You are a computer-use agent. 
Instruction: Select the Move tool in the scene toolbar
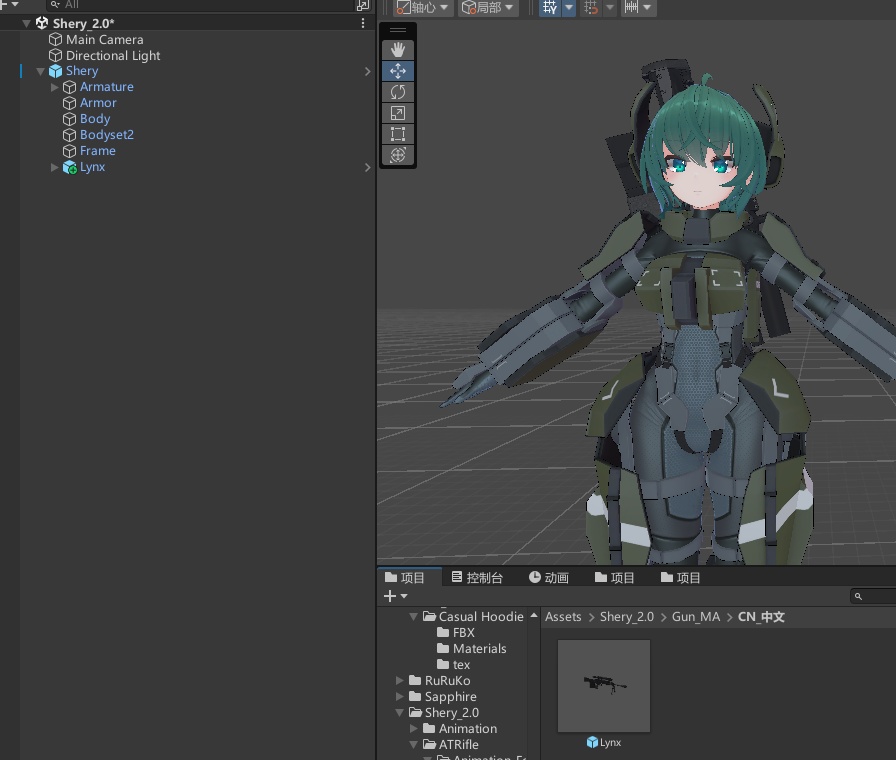pos(398,70)
